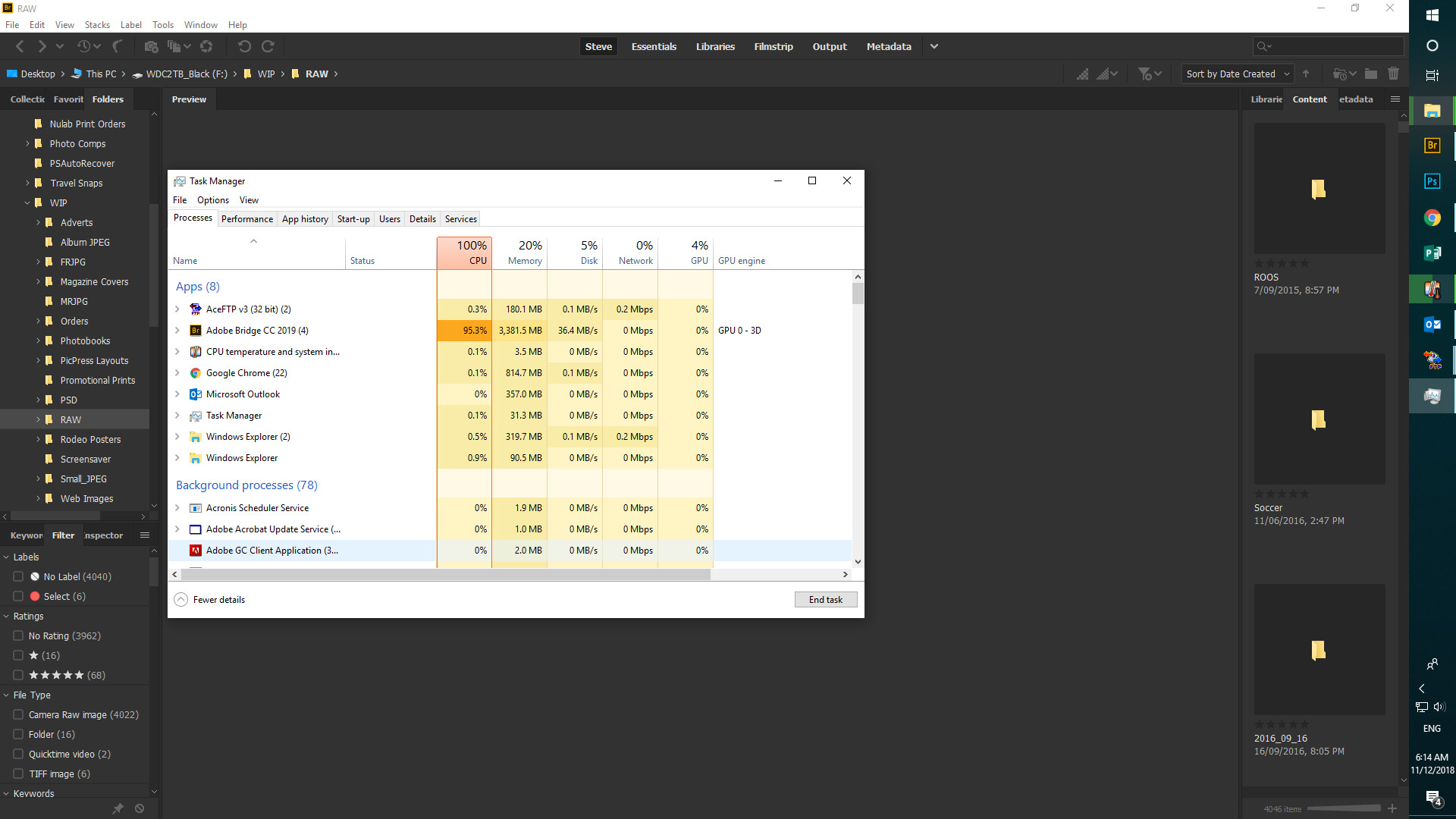Click the Get Photos from Camera icon
This screenshot has width=1456, height=819.
click(x=151, y=46)
